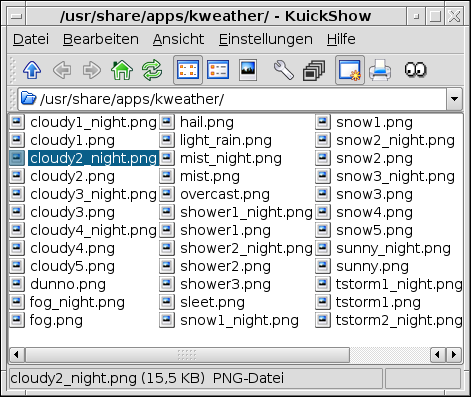Open the Hilfe menu
Image resolution: width=471 pixels, height=397 pixels.
coord(341,39)
